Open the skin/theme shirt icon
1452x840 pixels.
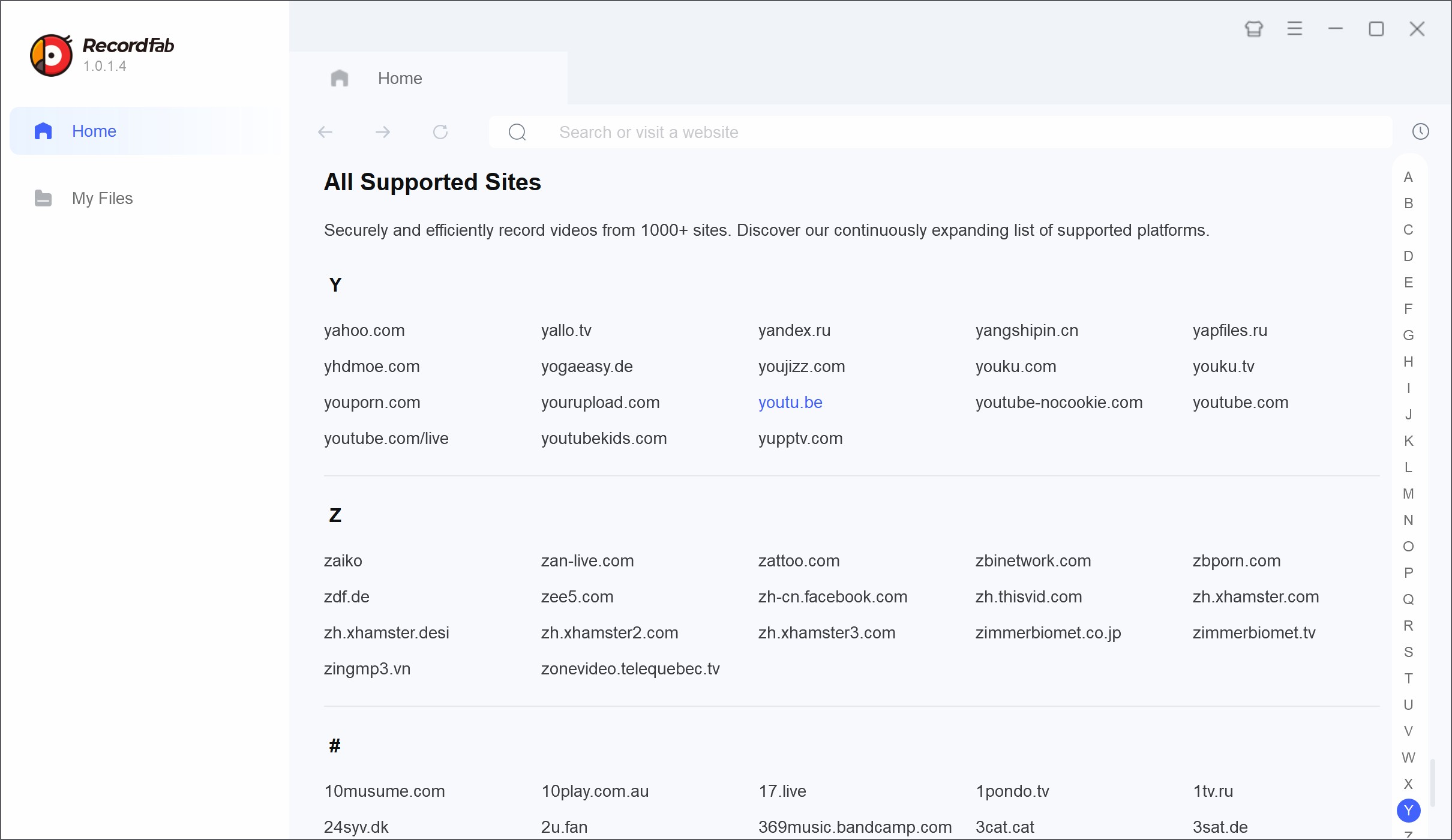[x=1254, y=29]
